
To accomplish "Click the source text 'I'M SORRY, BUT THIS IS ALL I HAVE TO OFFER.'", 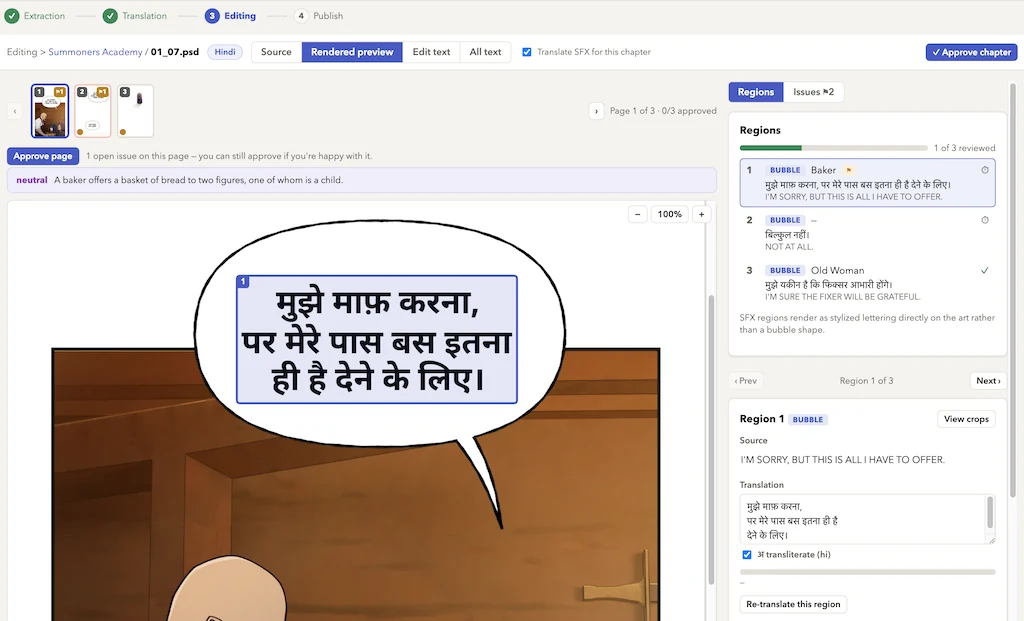I will (842, 460).
